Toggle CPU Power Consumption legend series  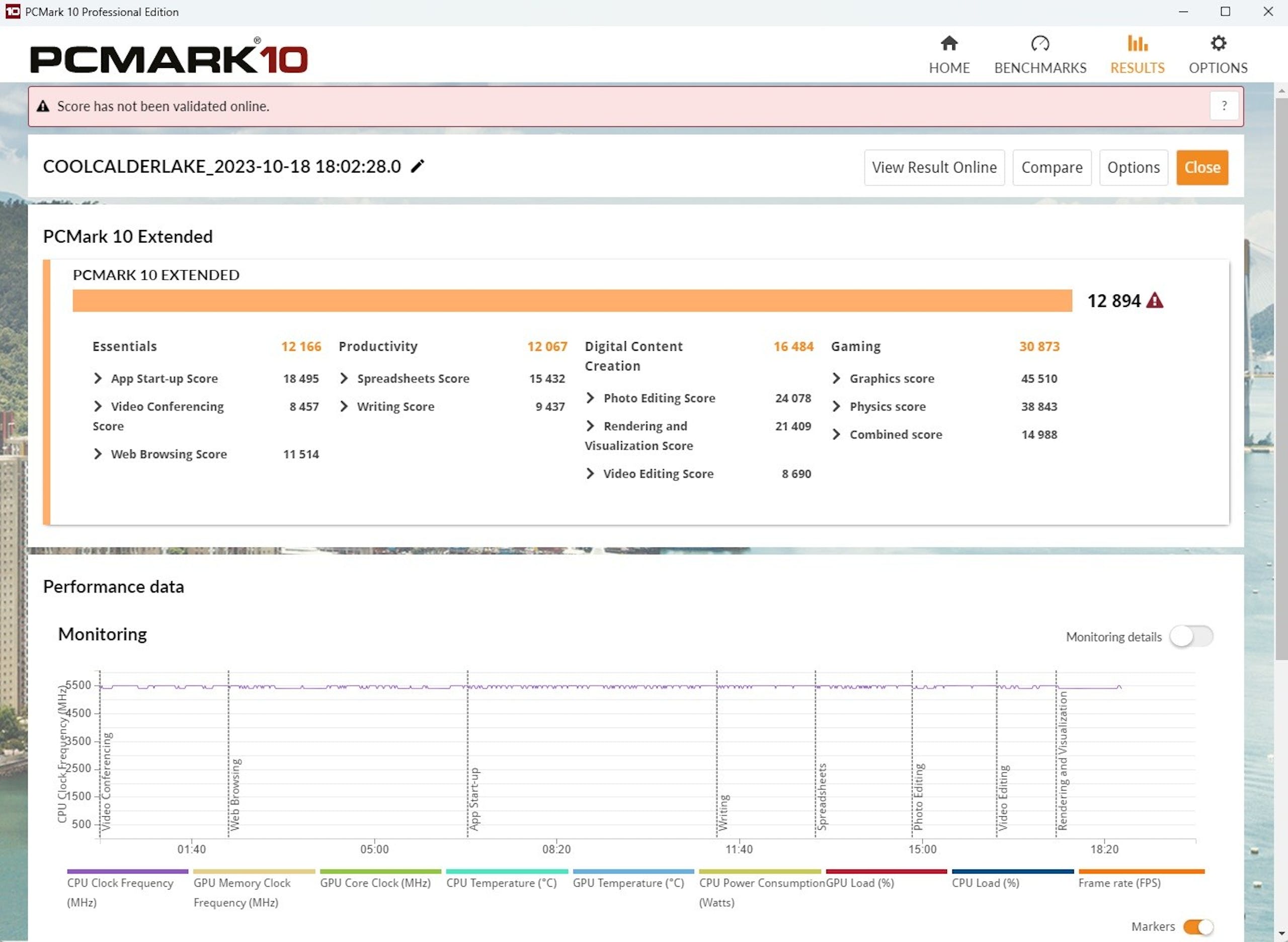point(760,888)
